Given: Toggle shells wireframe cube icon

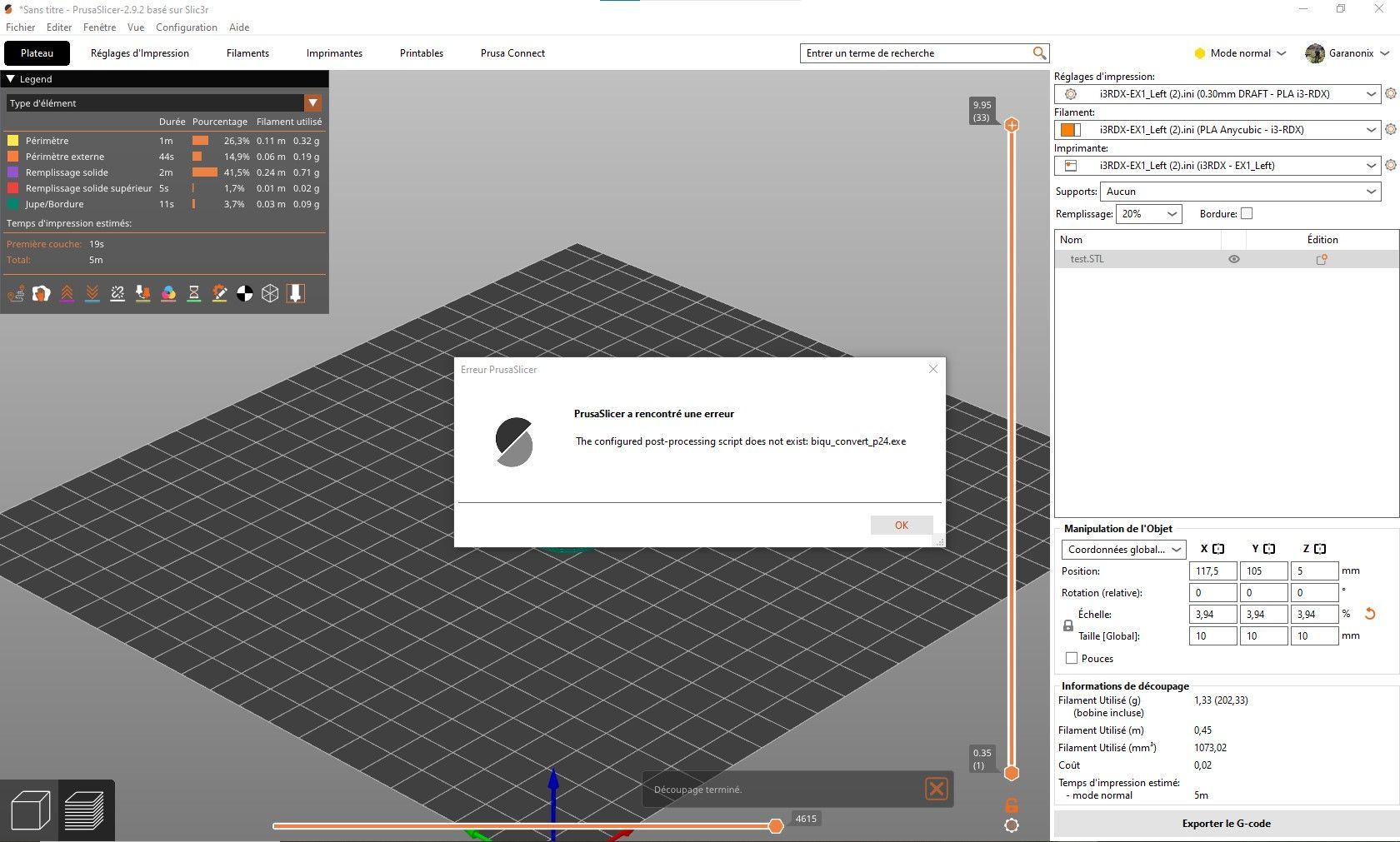Looking at the screenshot, I should pyautogui.click(x=270, y=293).
